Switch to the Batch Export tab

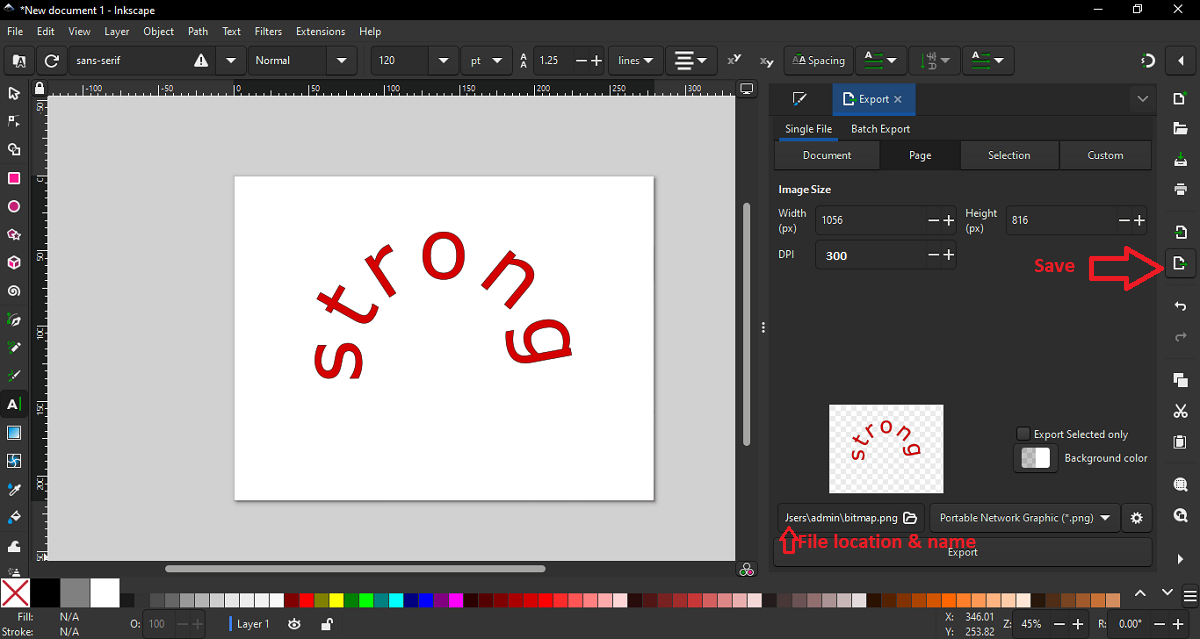coord(880,128)
